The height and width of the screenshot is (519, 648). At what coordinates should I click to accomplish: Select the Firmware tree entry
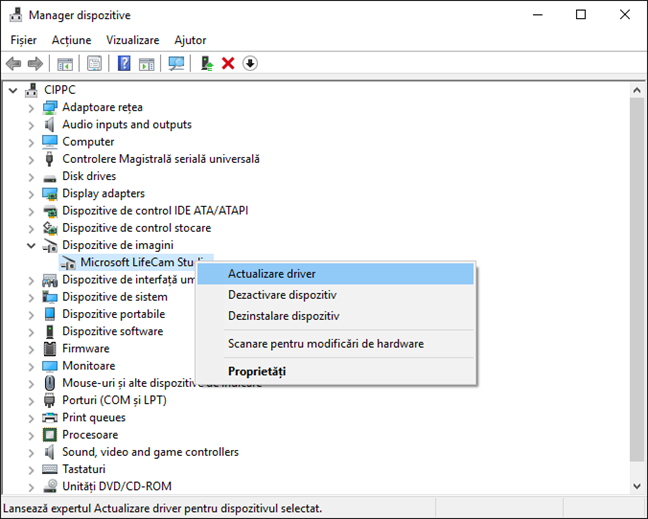point(85,348)
